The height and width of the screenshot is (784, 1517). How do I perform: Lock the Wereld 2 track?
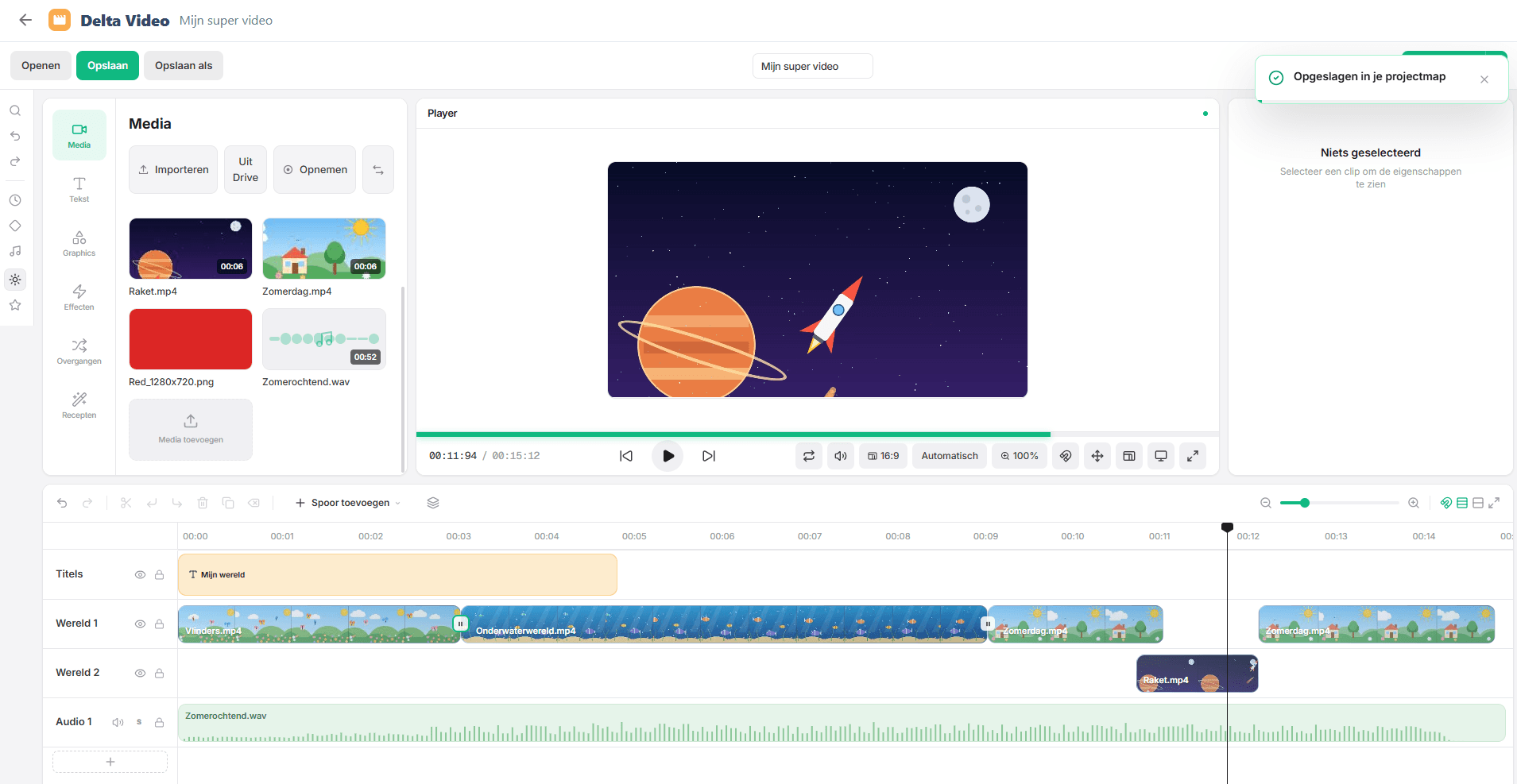click(160, 673)
